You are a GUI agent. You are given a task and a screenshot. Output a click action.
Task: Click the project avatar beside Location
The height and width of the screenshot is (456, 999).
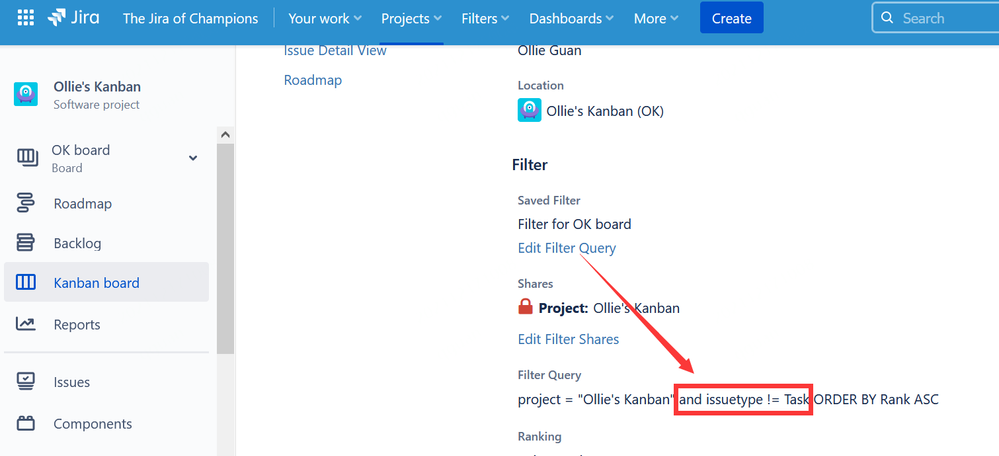click(x=529, y=111)
